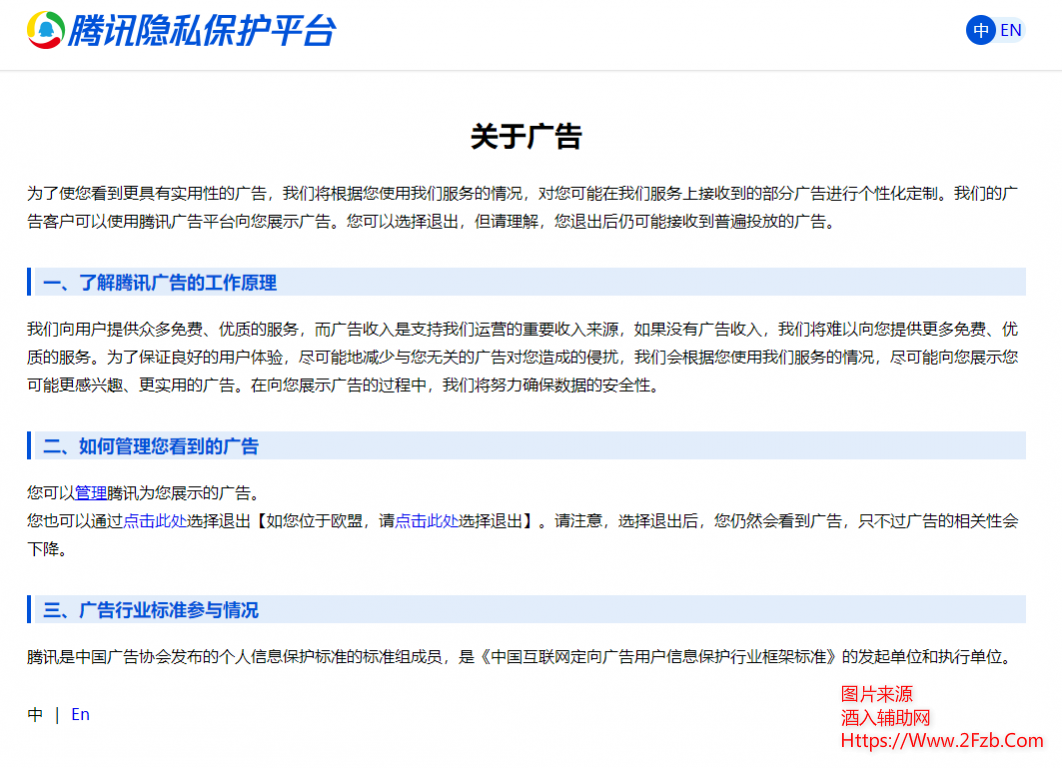Click the blue bar beside heading 三
The height and width of the screenshot is (768, 1062).
31,608
